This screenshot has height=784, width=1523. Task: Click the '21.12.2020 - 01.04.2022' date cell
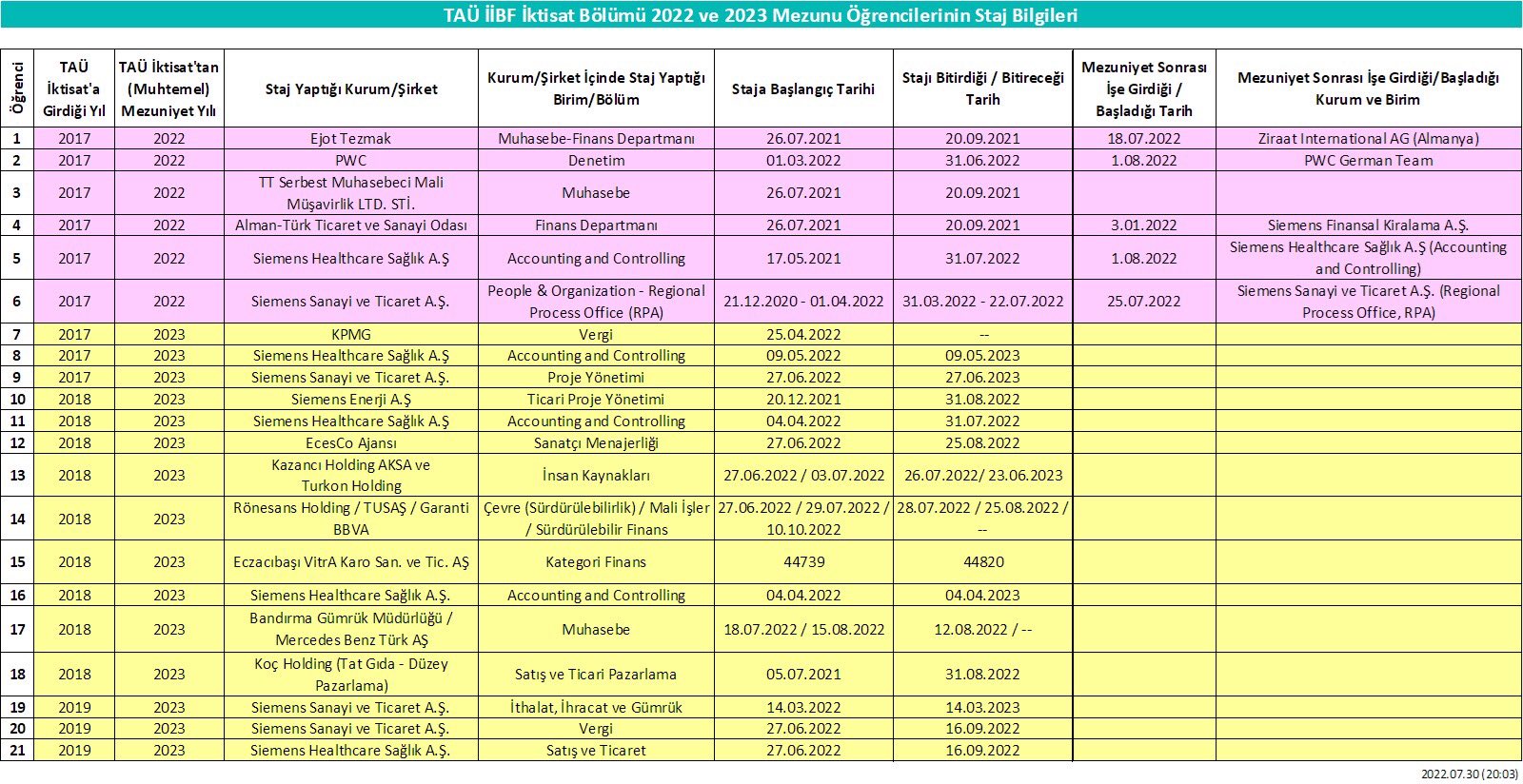point(803,301)
